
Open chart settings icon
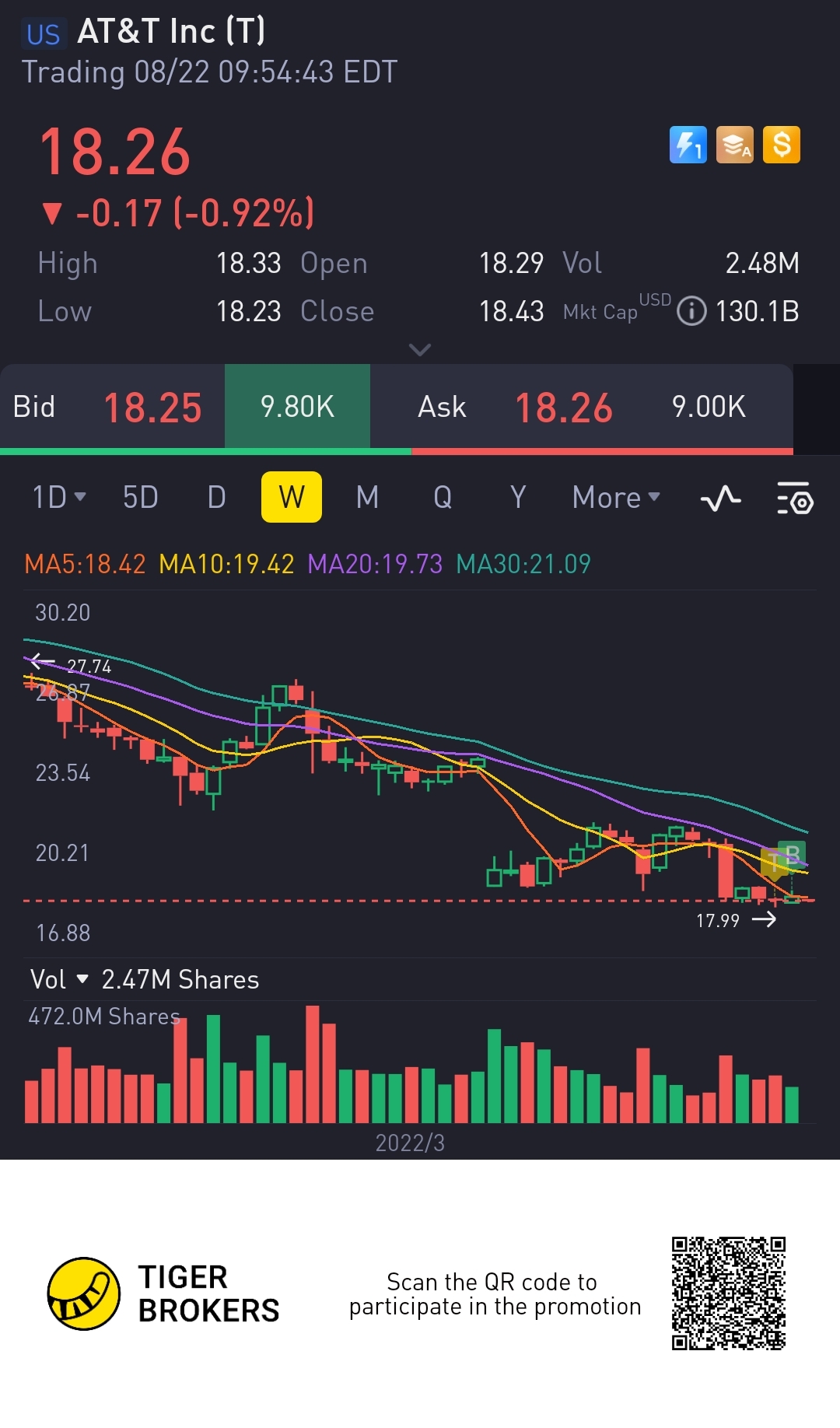[795, 498]
